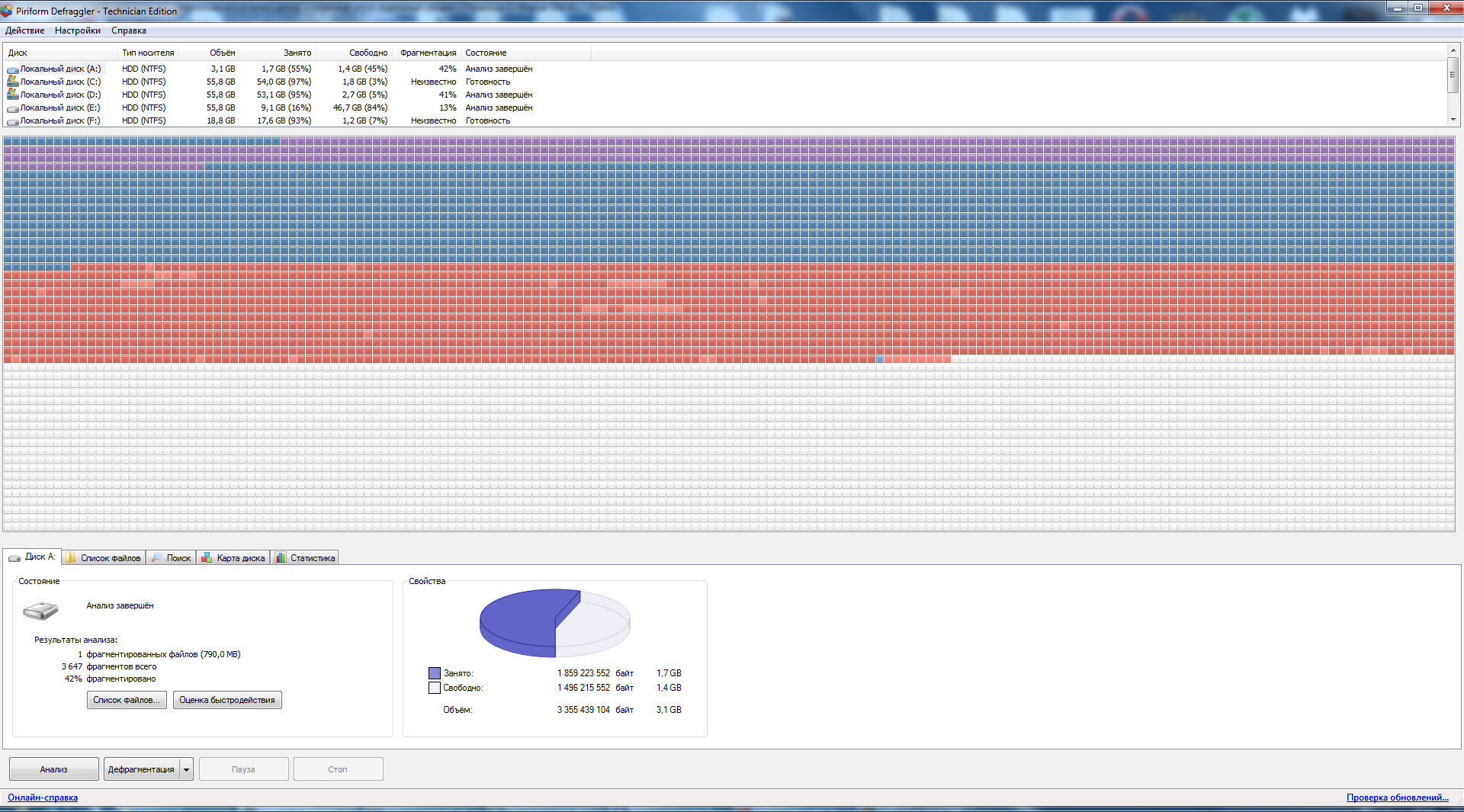Open the Онлайн-справка link
1464x812 pixels.
pyautogui.click(x=43, y=798)
